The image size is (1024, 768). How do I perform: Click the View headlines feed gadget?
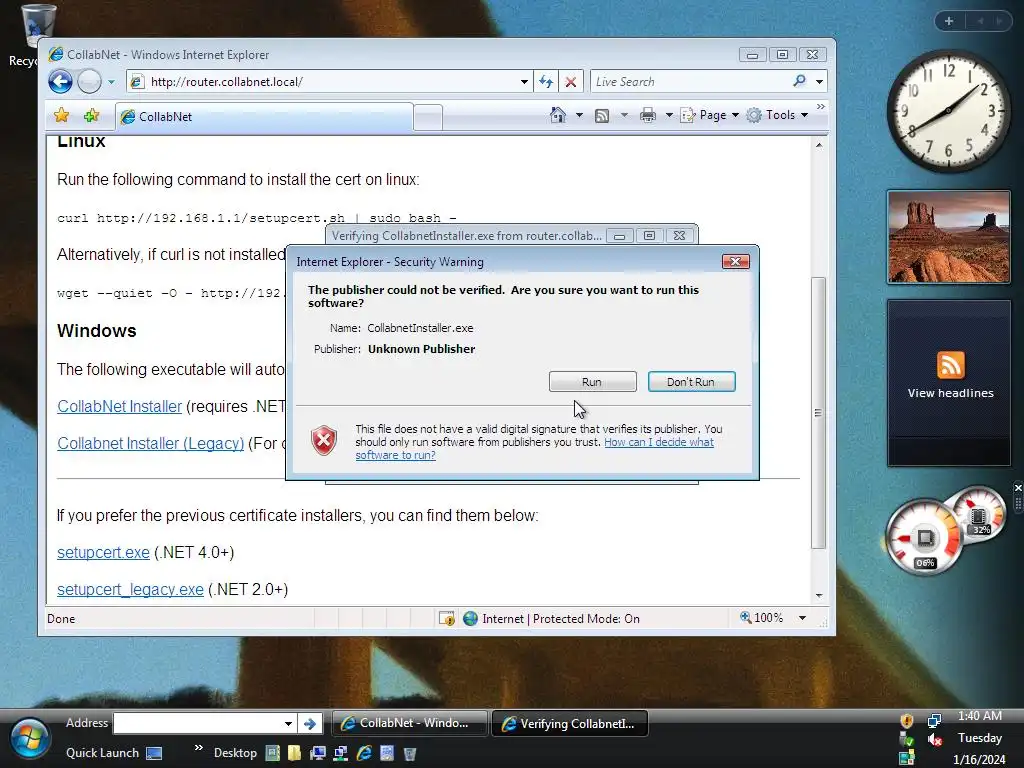click(950, 383)
